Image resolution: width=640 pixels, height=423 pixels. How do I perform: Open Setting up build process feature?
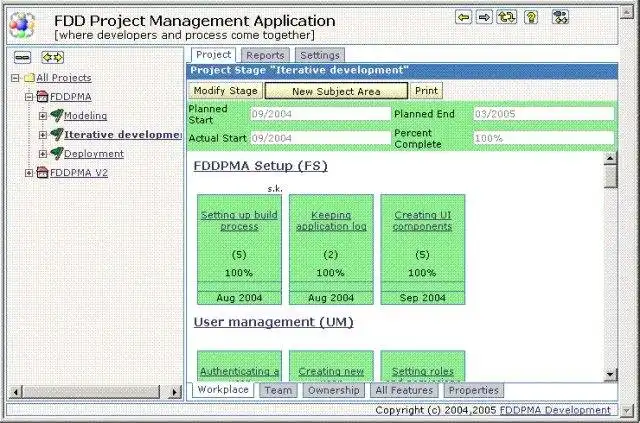(x=239, y=220)
